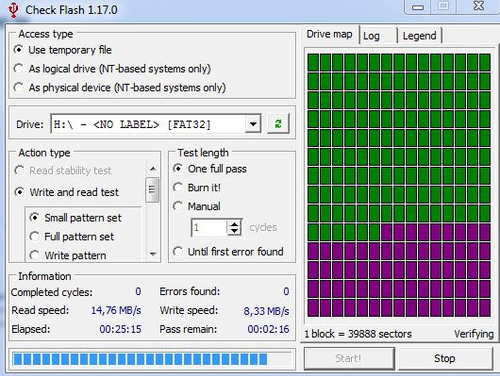The height and width of the screenshot is (376, 500).
Task: Click the Elapsed time 00:25:15
Action: point(120,329)
